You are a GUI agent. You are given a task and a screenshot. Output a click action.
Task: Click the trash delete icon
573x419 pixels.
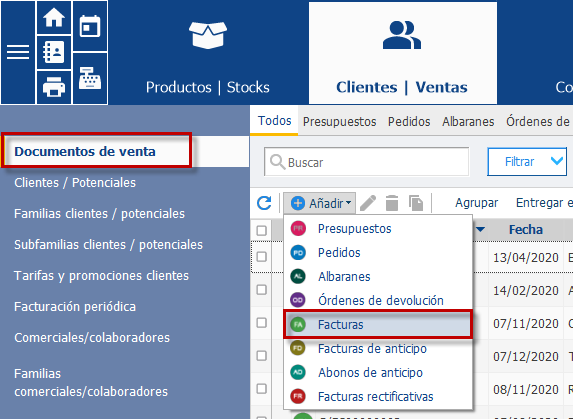[392, 203]
